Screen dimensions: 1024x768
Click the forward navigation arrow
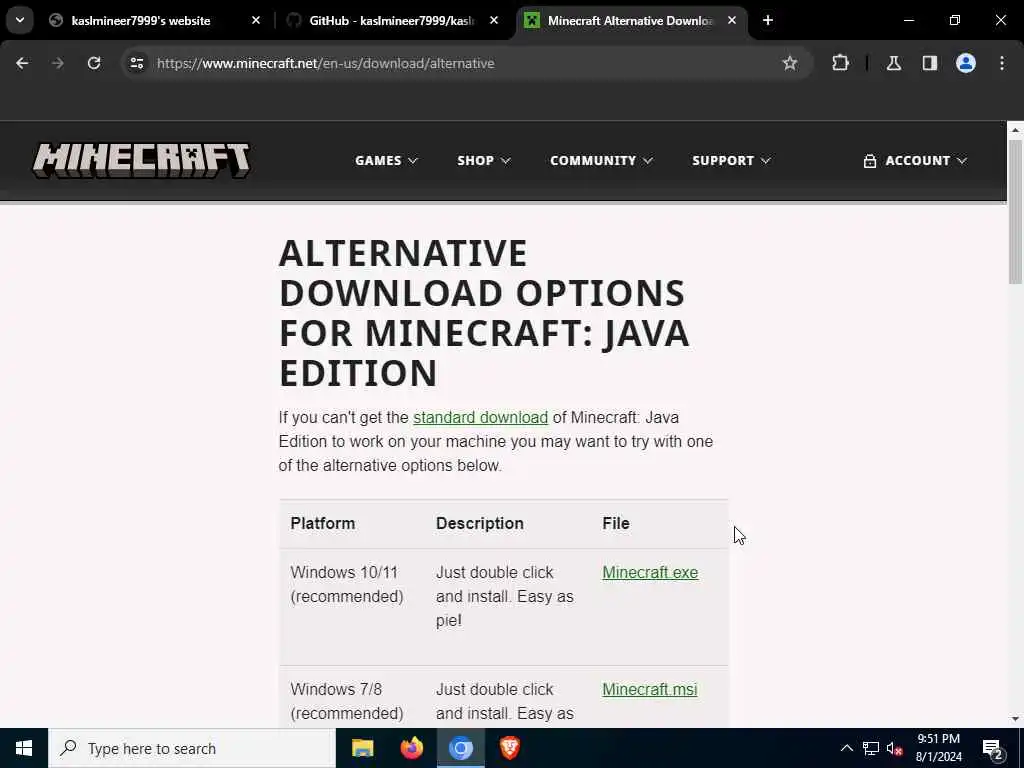57,63
